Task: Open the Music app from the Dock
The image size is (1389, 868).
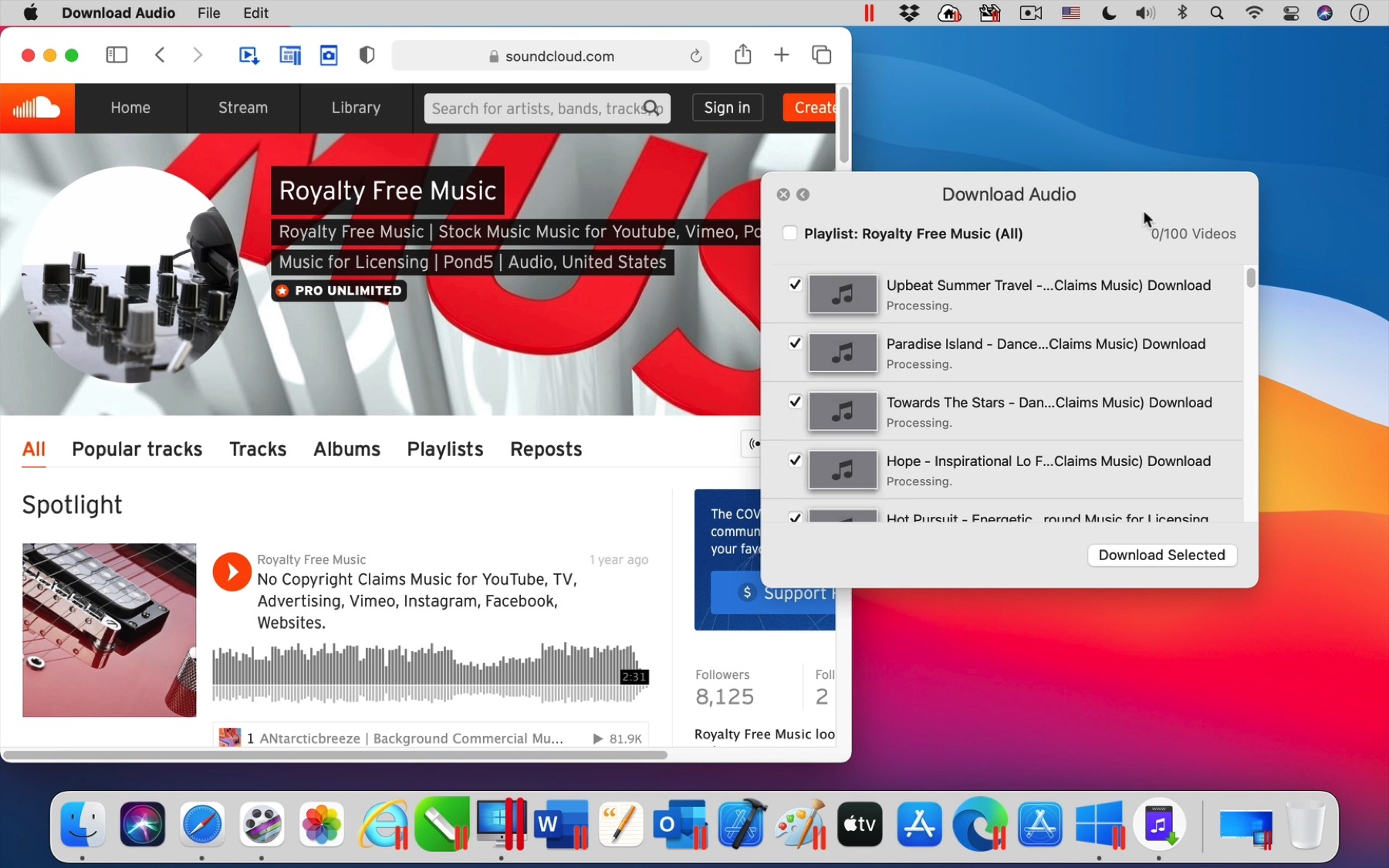Action: (x=1160, y=824)
